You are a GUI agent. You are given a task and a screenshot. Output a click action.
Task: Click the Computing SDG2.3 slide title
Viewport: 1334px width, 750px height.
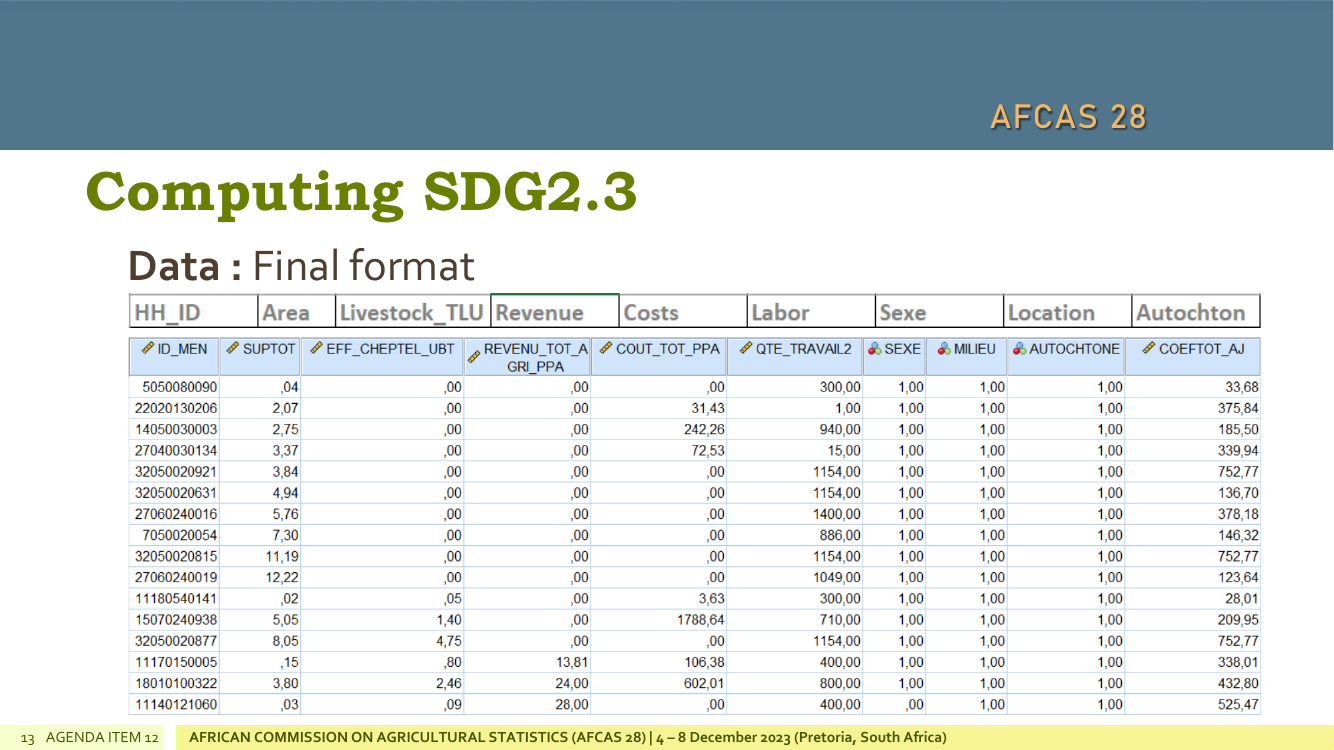tap(362, 191)
